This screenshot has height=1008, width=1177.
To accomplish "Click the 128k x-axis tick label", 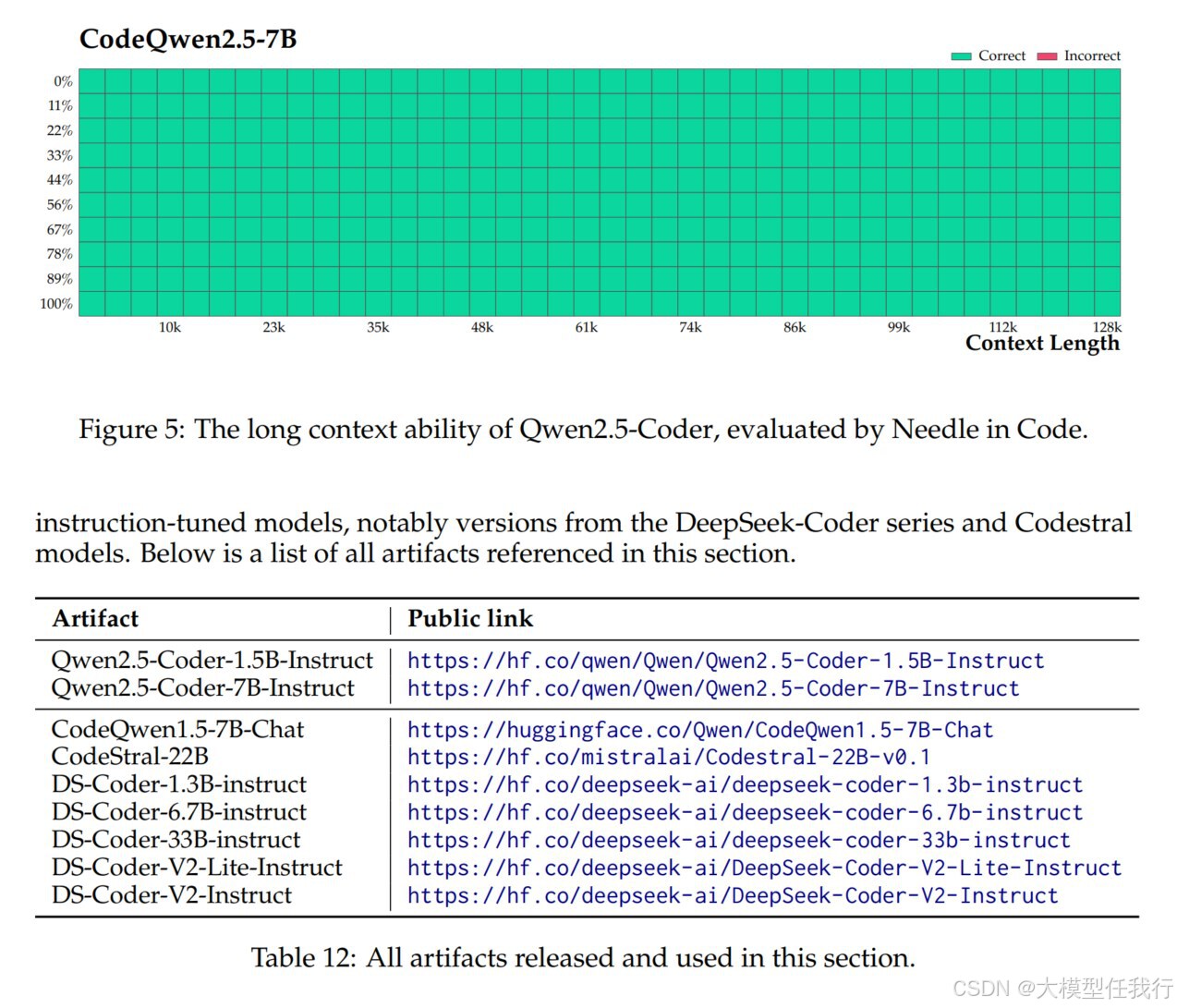I will point(1107,327).
